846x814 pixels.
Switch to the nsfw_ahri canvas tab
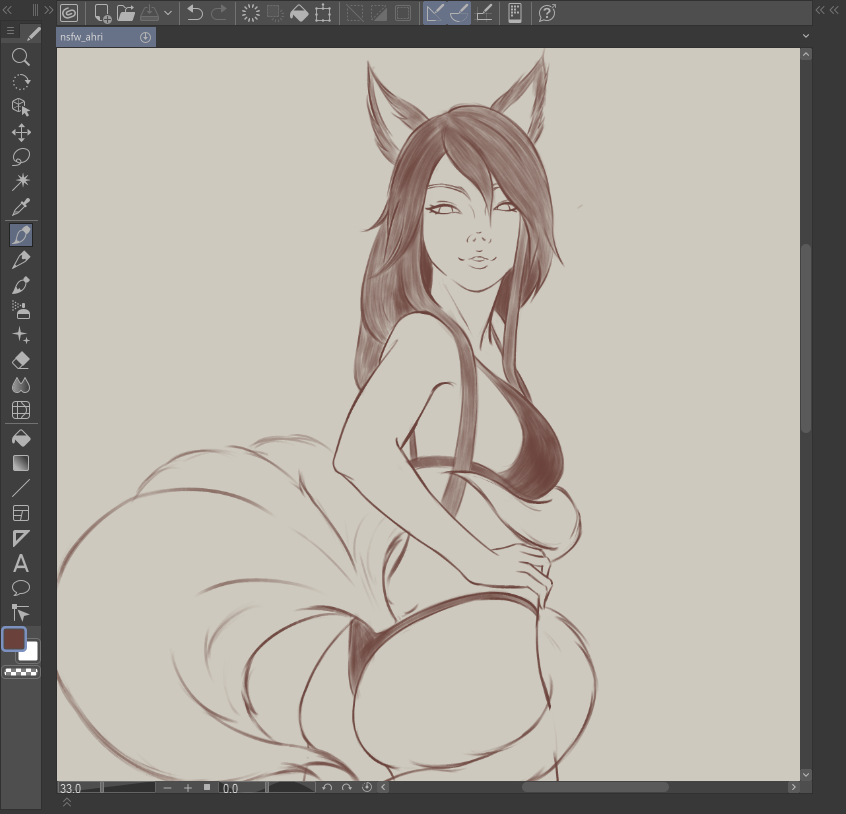click(x=106, y=37)
